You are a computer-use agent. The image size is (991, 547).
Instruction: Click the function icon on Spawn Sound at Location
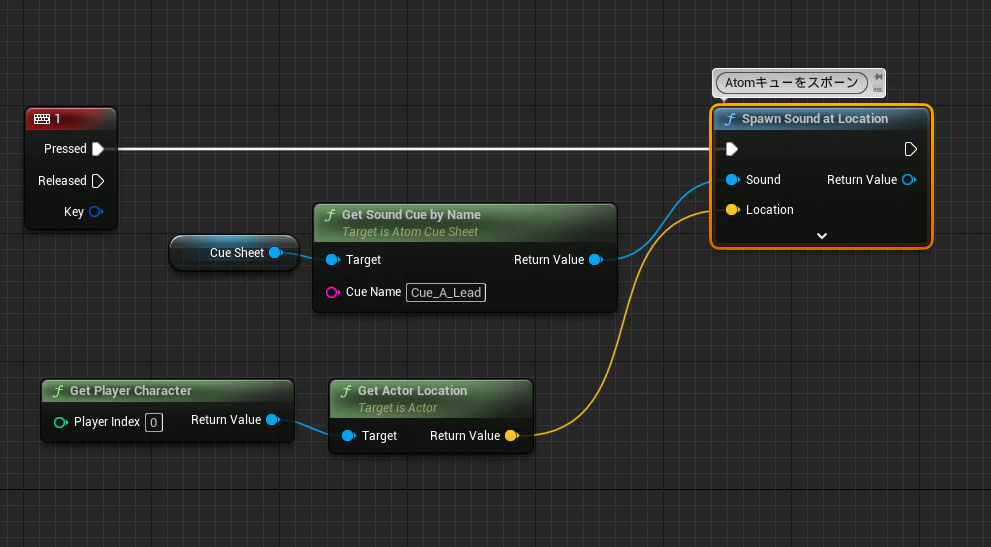(730, 119)
